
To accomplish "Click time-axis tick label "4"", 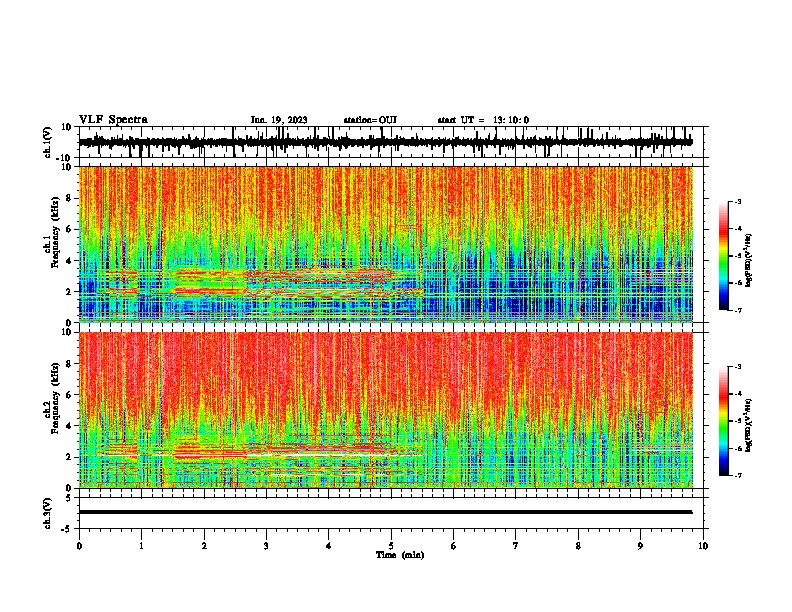I will [328, 546].
